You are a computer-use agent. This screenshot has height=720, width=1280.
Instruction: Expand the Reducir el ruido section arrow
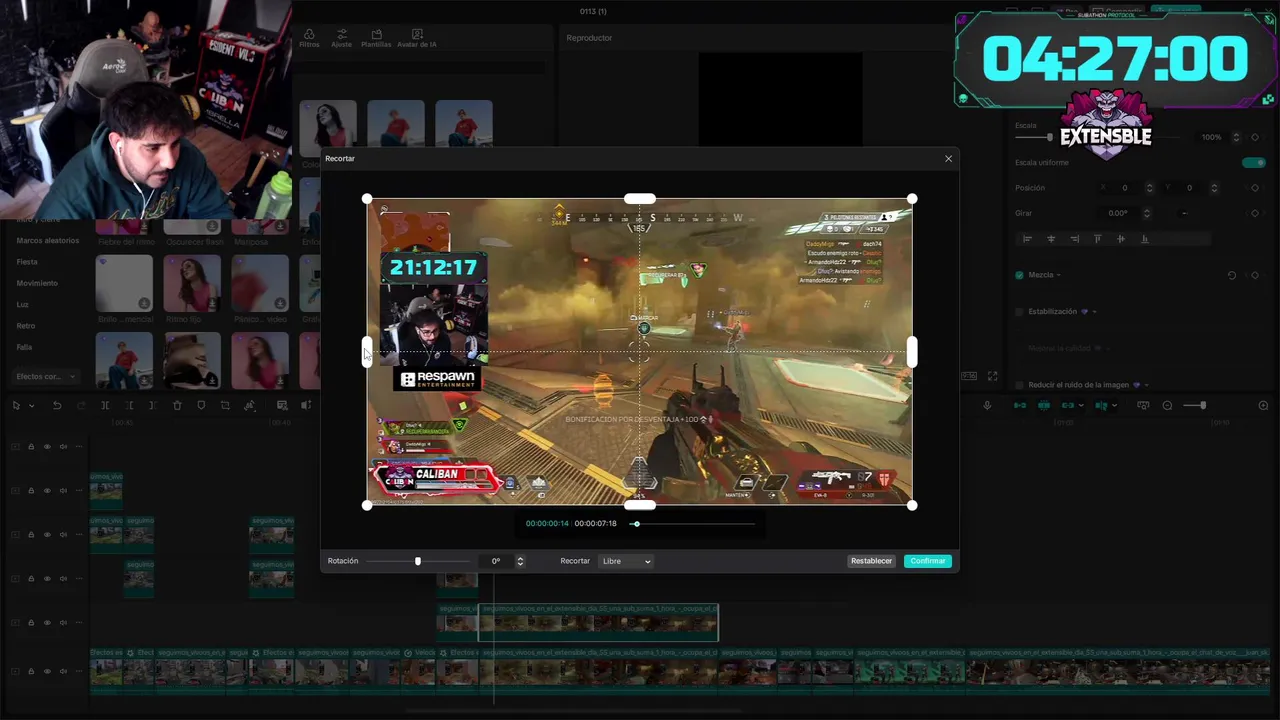[x=1146, y=384]
